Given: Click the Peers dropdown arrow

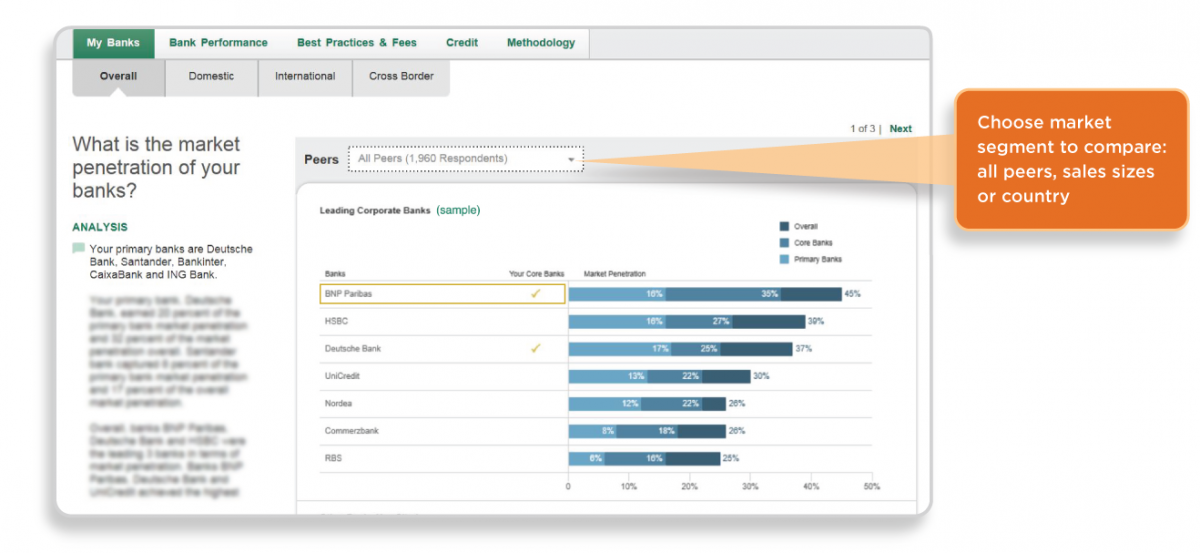Looking at the screenshot, I should pyautogui.click(x=571, y=160).
